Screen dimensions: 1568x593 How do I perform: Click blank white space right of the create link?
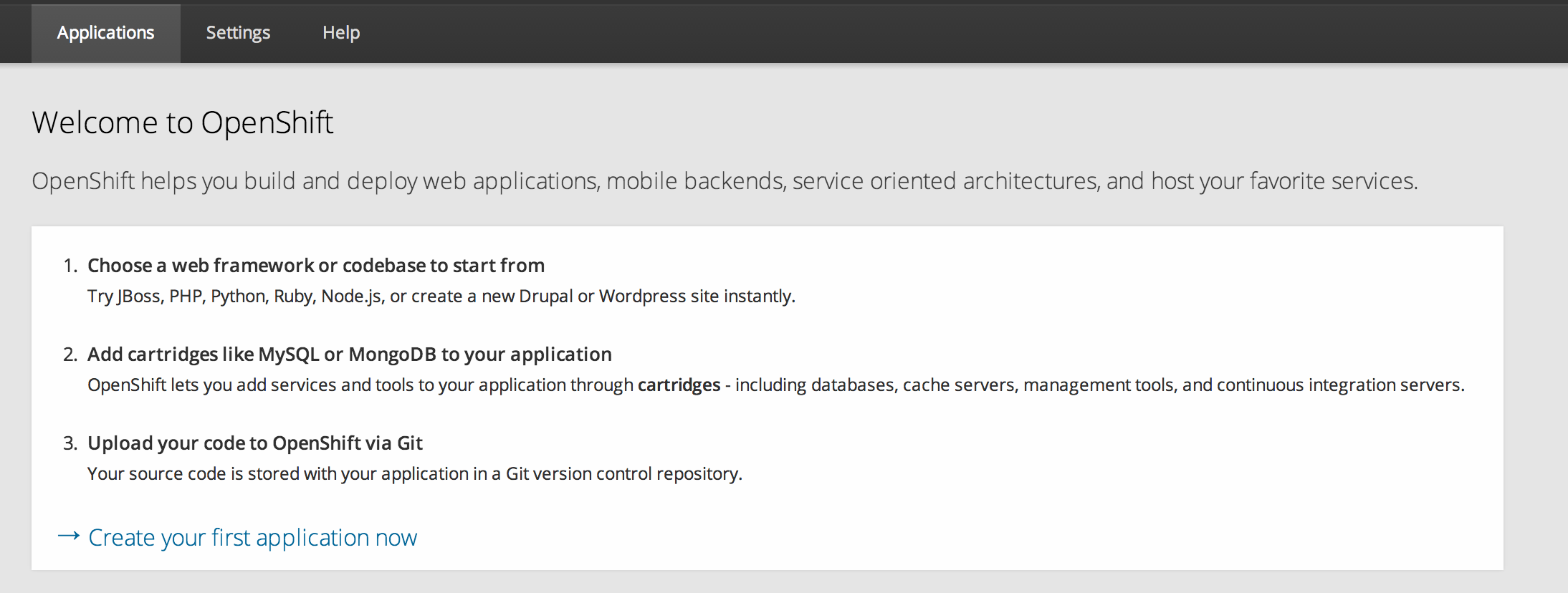coord(932,537)
